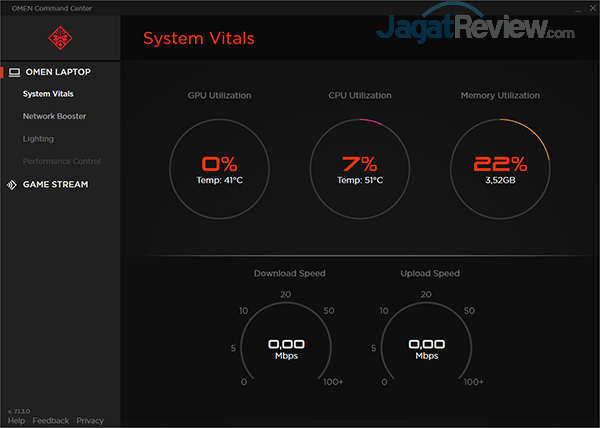Open Network Booster in the sidebar
Viewport: 600px width, 428px height.
coord(54,116)
